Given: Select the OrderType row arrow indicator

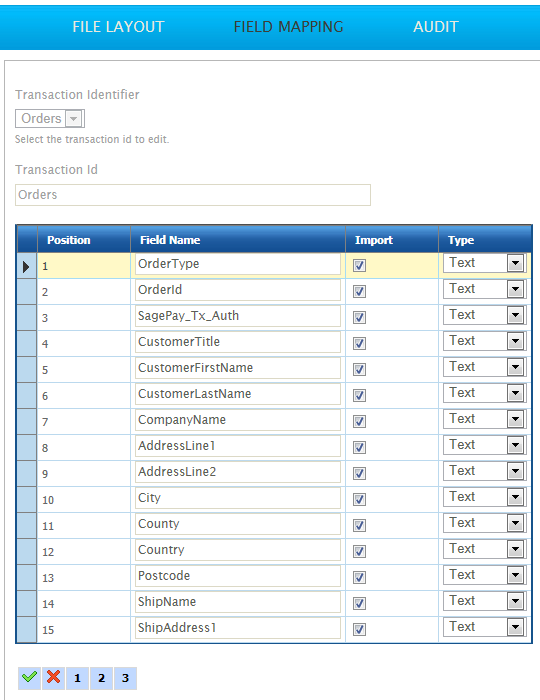Looking at the screenshot, I should (26, 267).
